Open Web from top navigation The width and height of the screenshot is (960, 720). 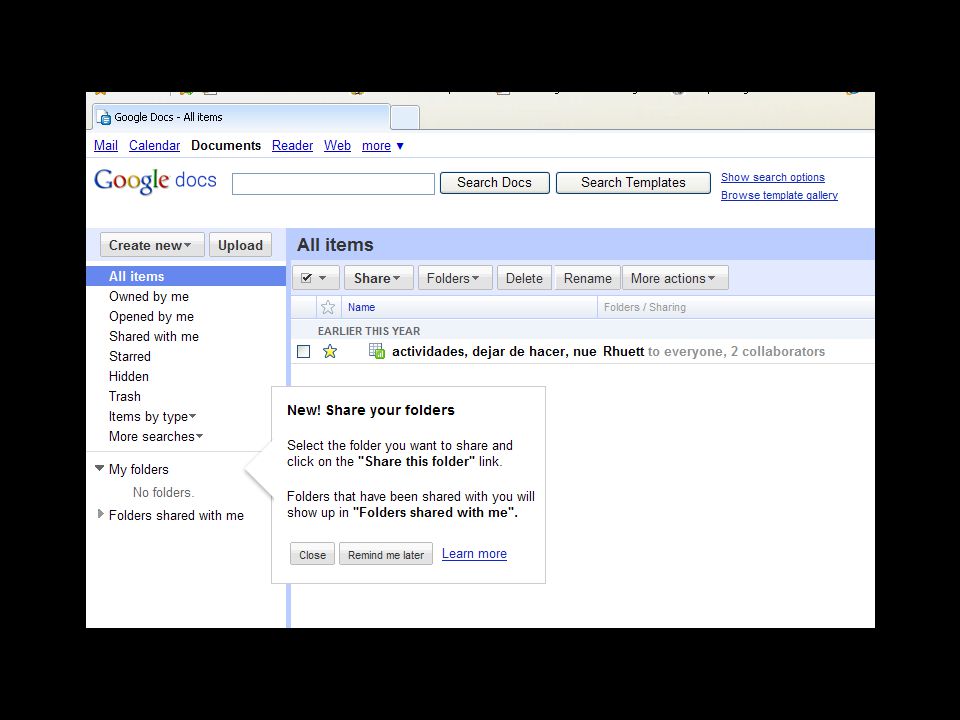coord(337,146)
